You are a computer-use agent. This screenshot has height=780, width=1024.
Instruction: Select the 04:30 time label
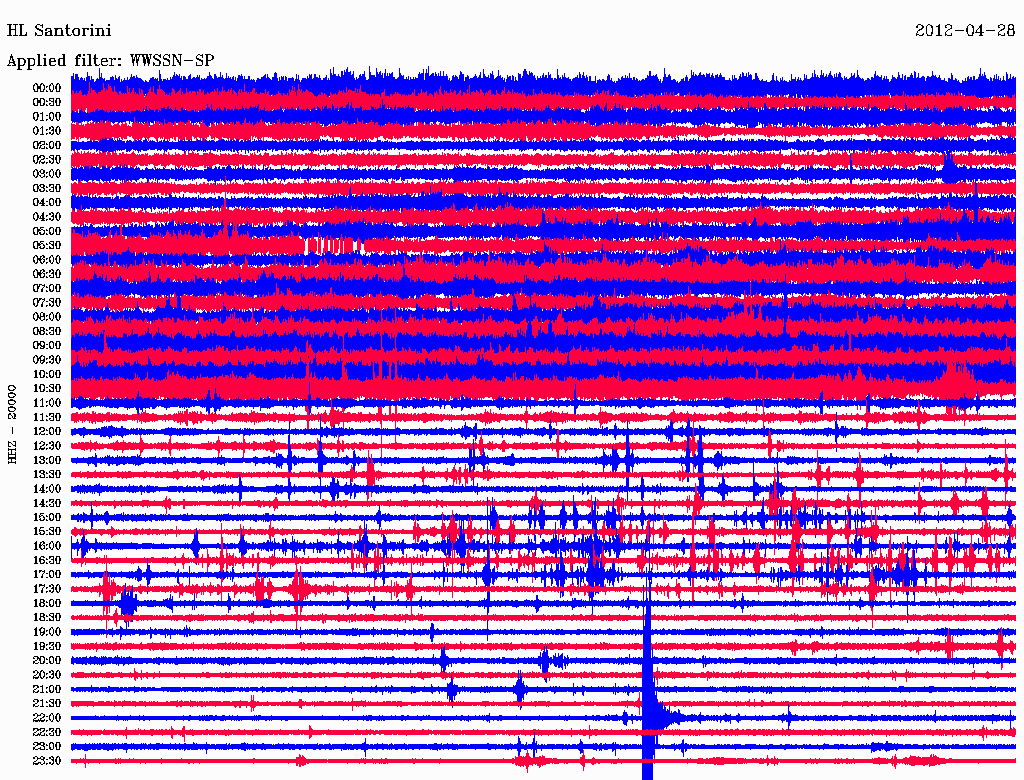click(47, 217)
